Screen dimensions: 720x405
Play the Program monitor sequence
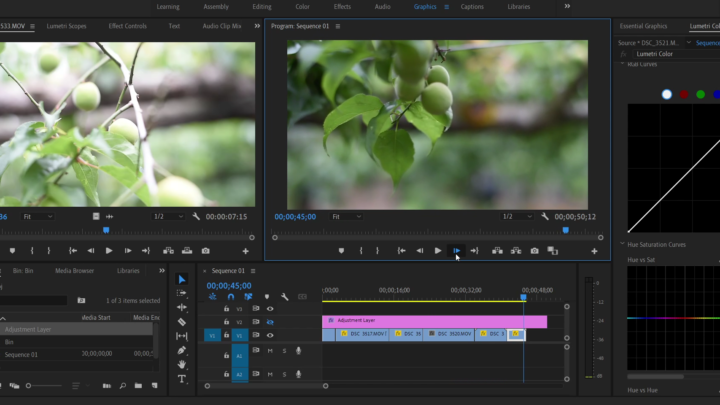[x=438, y=251]
